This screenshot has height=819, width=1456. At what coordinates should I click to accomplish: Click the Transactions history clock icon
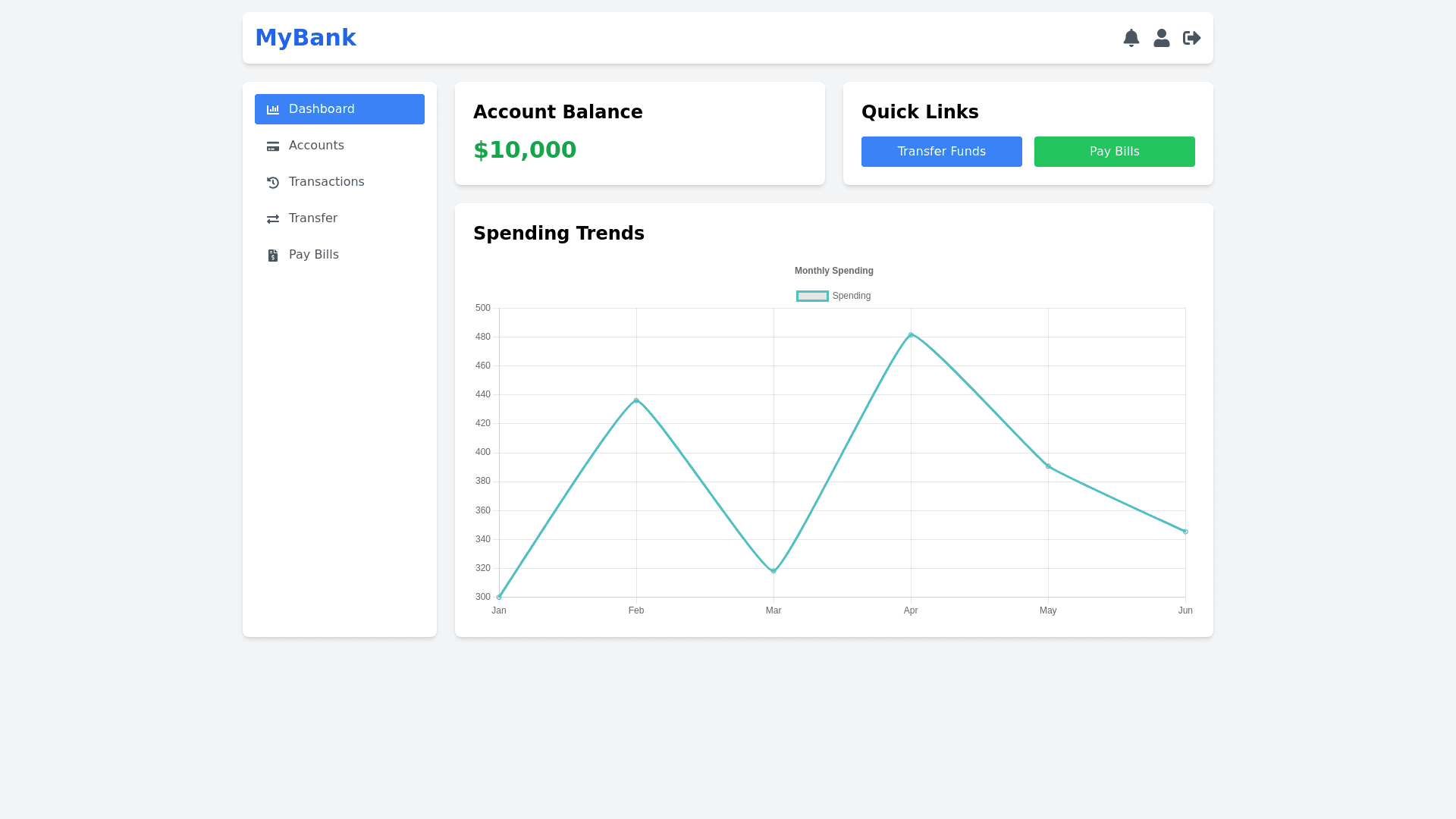(273, 182)
